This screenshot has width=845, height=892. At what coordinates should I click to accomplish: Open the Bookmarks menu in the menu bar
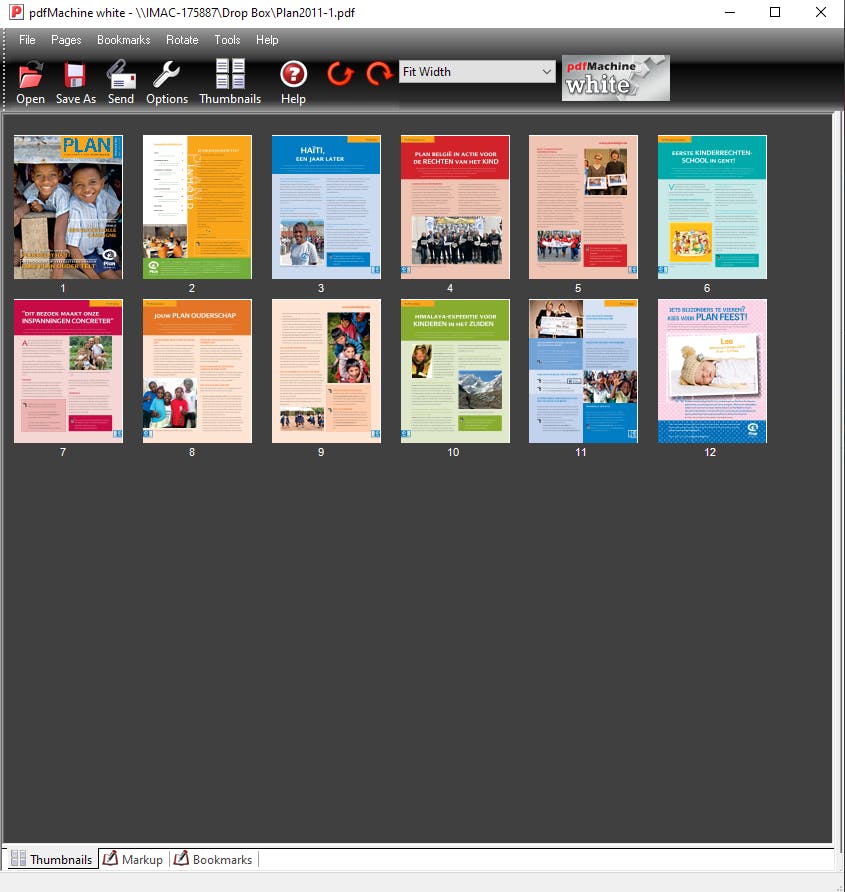(x=123, y=40)
